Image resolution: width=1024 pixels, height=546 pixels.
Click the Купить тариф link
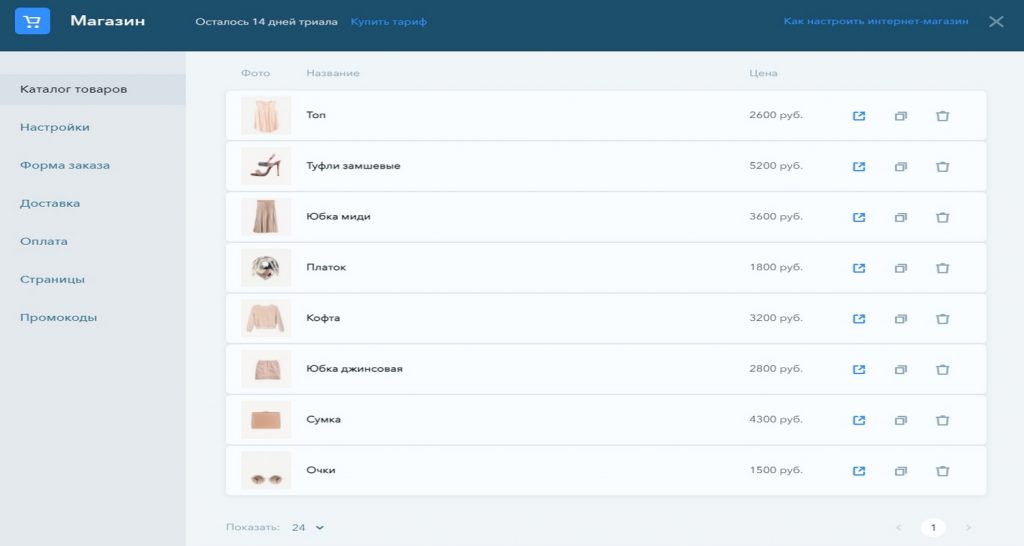[388, 21]
